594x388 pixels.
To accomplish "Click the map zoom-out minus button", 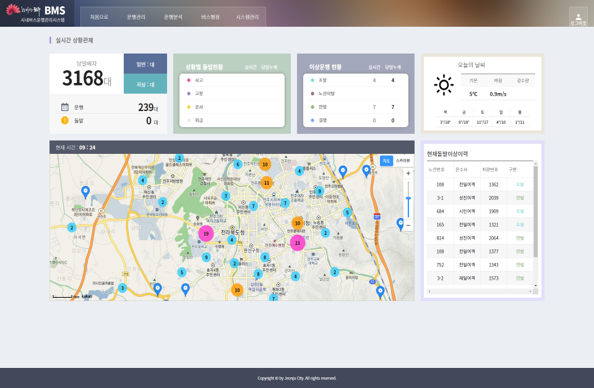I will [x=408, y=225].
